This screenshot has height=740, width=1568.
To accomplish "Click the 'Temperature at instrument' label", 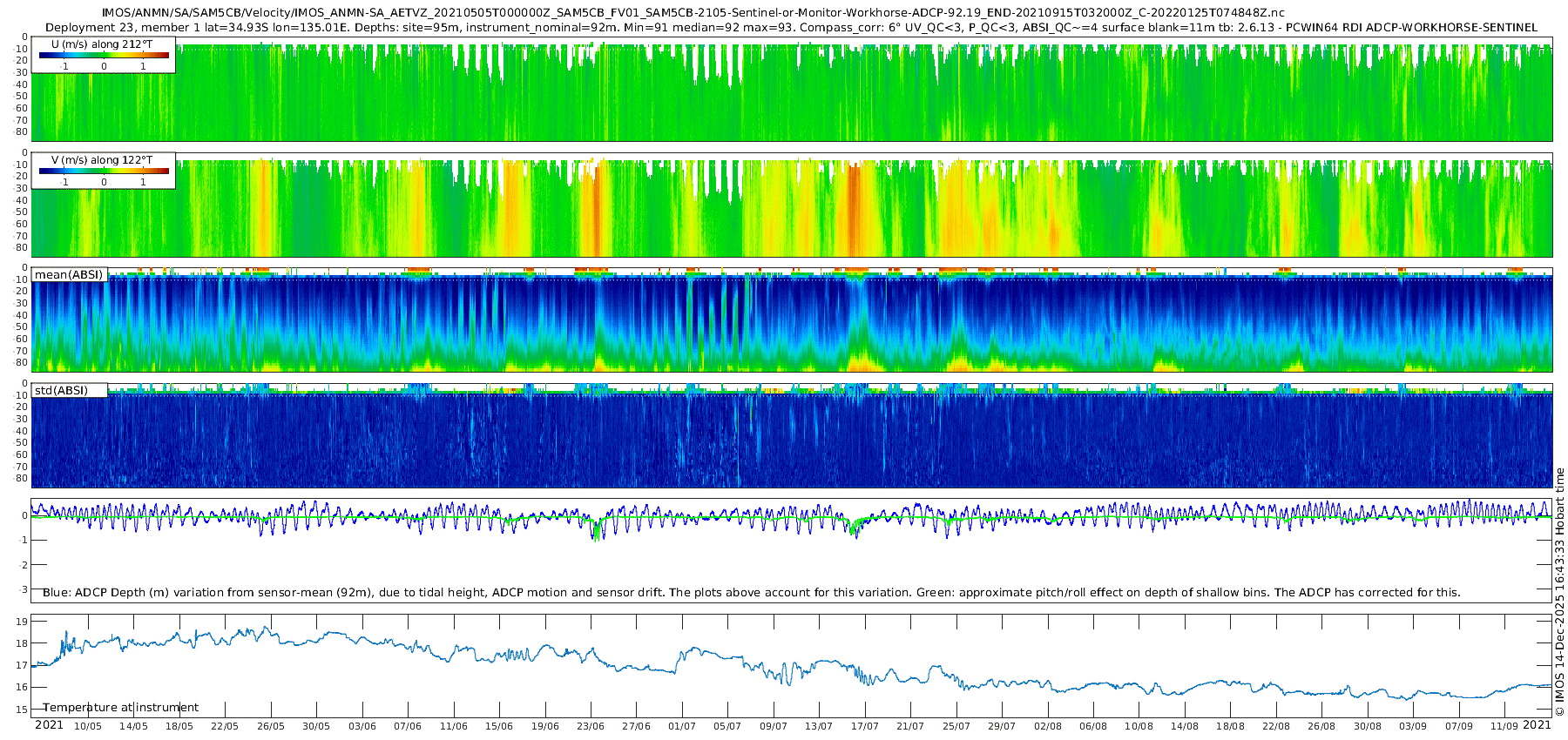I will coord(120,708).
